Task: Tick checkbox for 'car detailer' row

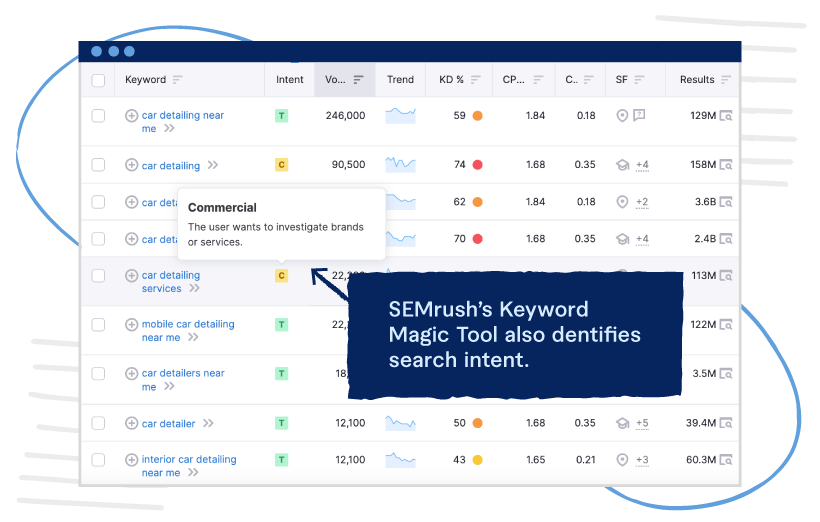Action: tap(98, 423)
